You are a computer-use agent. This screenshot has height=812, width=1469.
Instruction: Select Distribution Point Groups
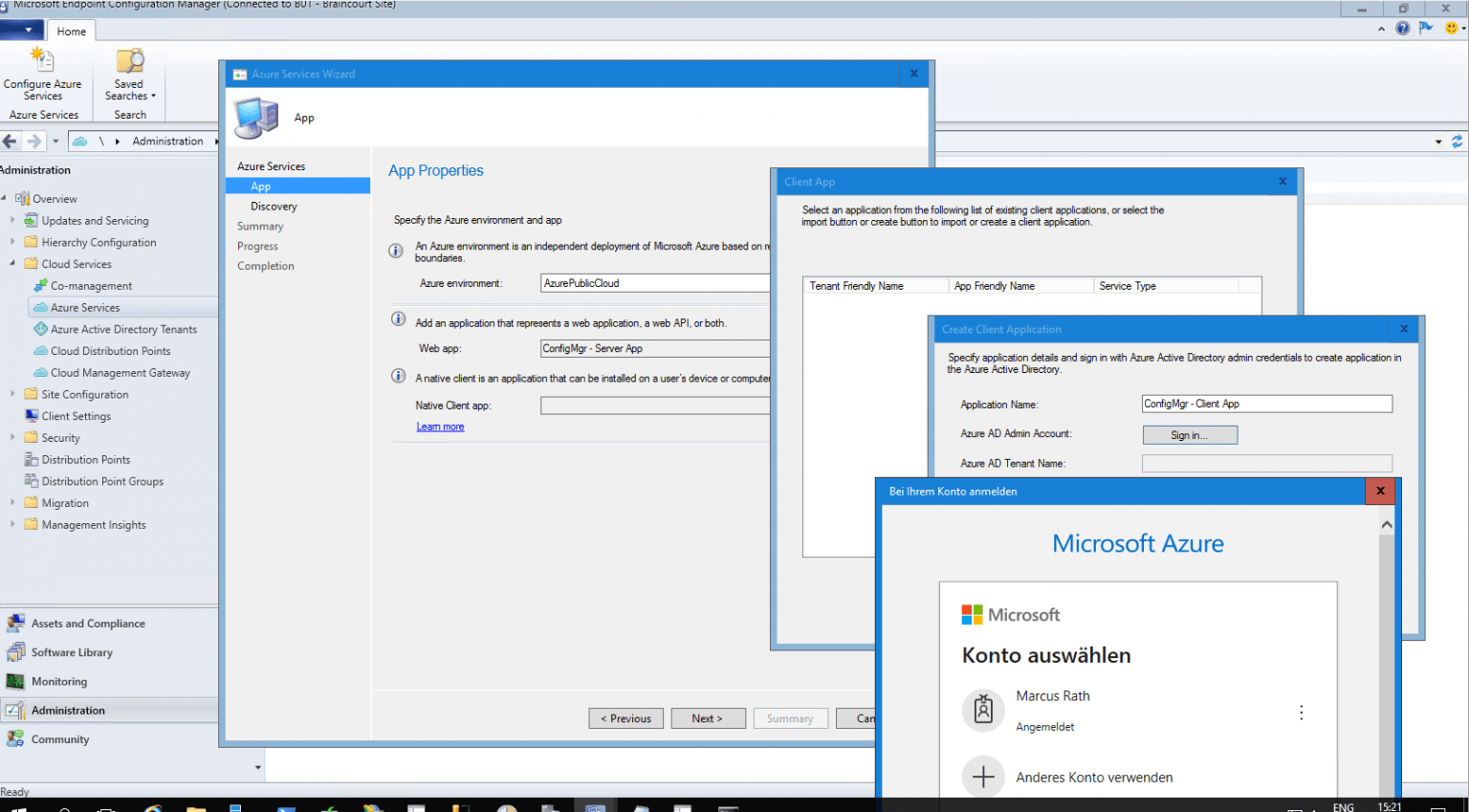coord(101,481)
